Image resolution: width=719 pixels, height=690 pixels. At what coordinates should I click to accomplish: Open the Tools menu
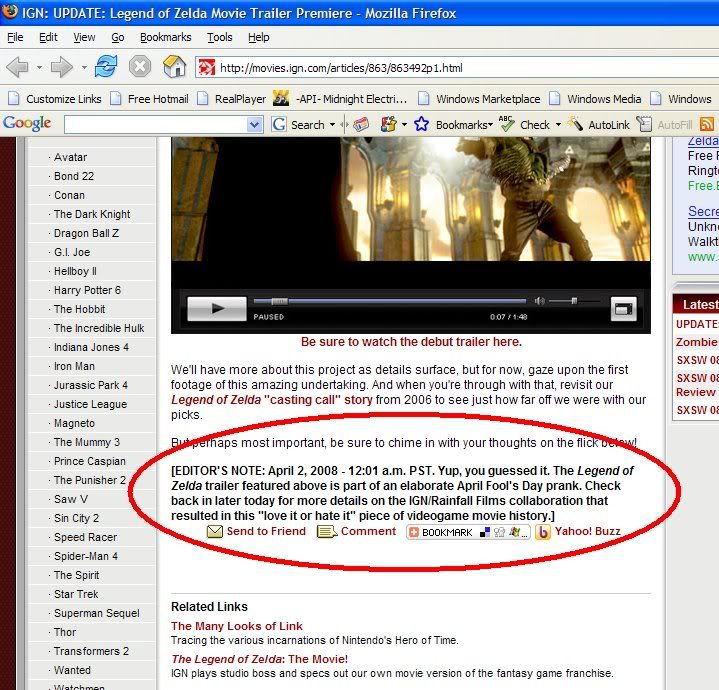coord(219,37)
